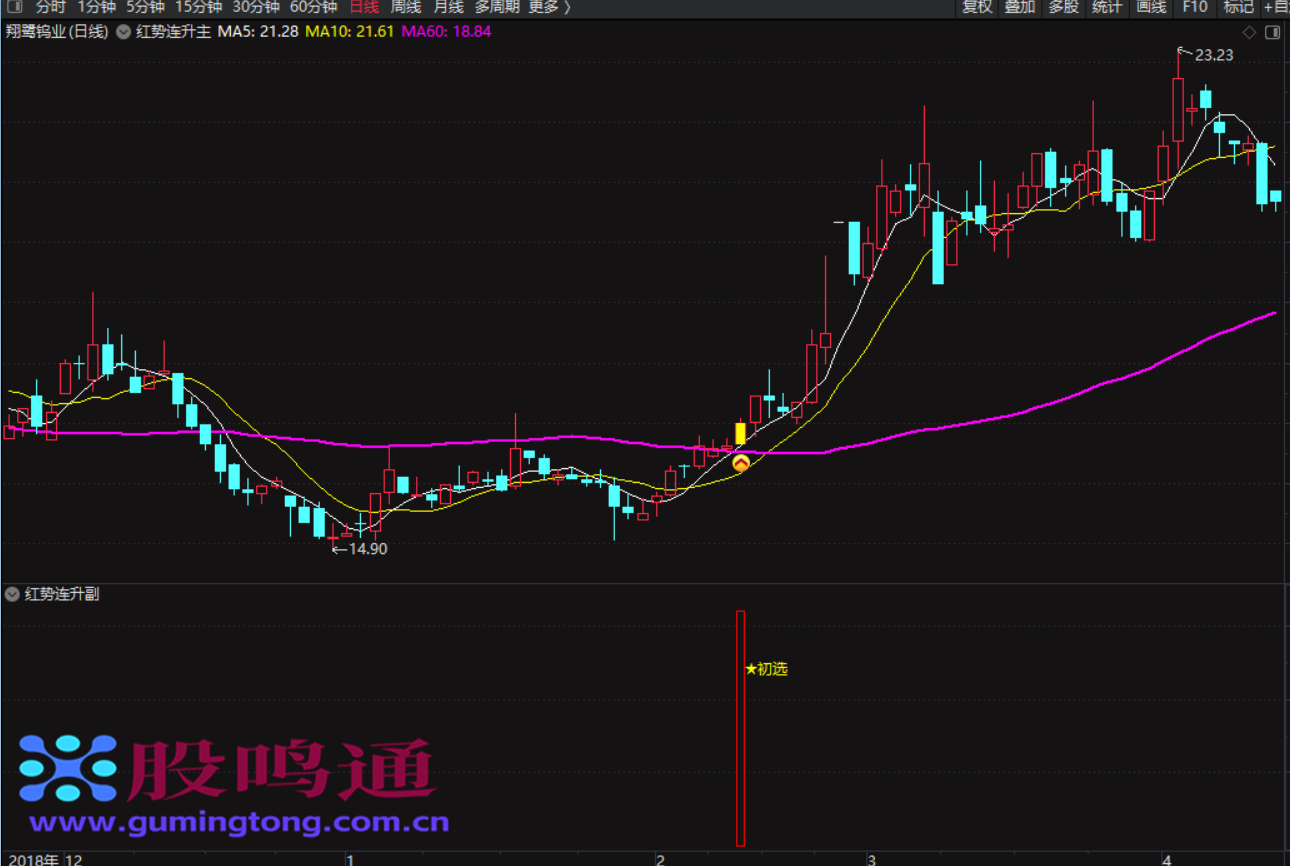Image resolution: width=1290 pixels, height=866 pixels.
Task: Switch to 60分钟 period tab
Action: [x=313, y=7]
